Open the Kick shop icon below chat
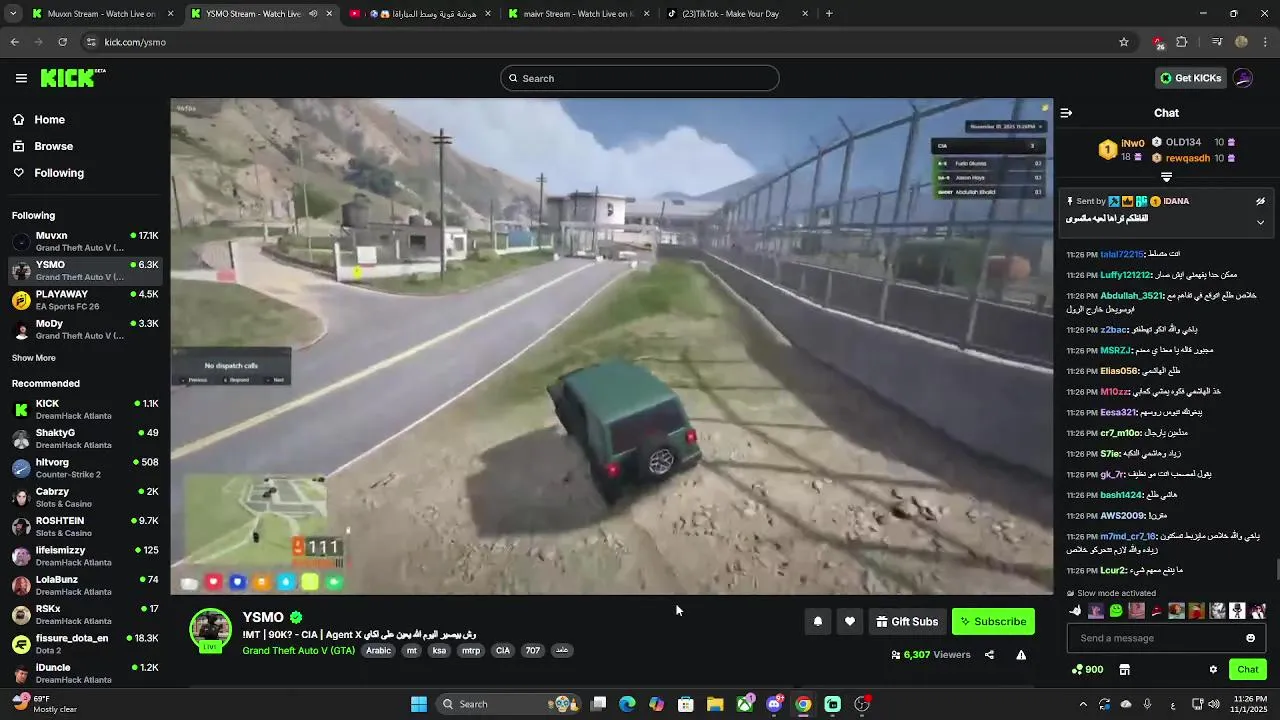The width and height of the screenshot is (1280, 720). click(1124, 669)
